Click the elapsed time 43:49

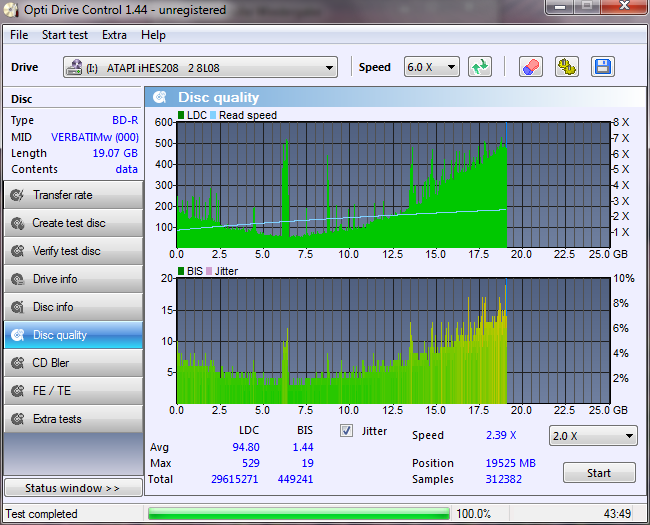[x=617, y=514]
